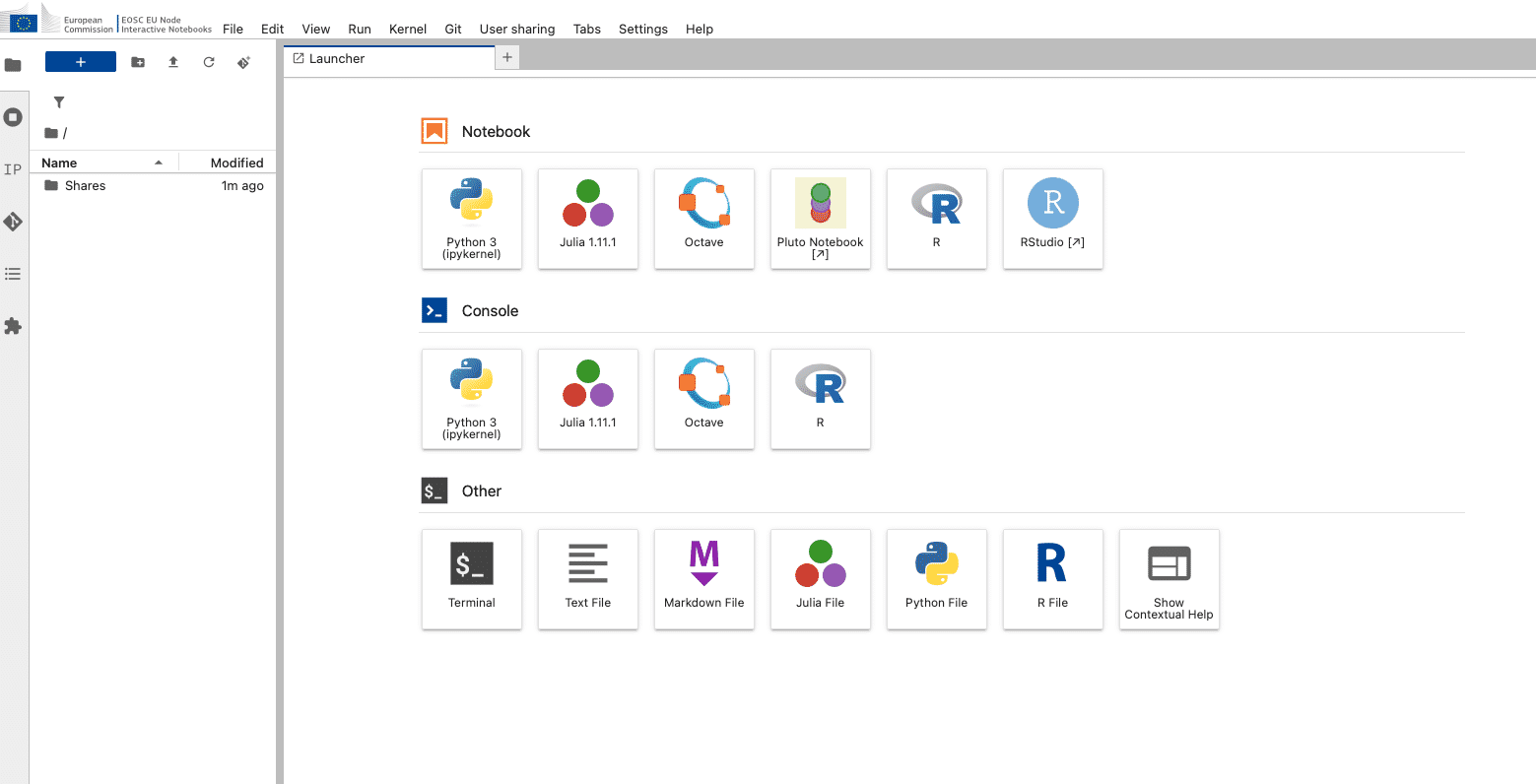This screenshot has height=784, width=1536.
Task: Open Running Terminals and Kernels sidebar icon
Action: [x=13, y=117]
